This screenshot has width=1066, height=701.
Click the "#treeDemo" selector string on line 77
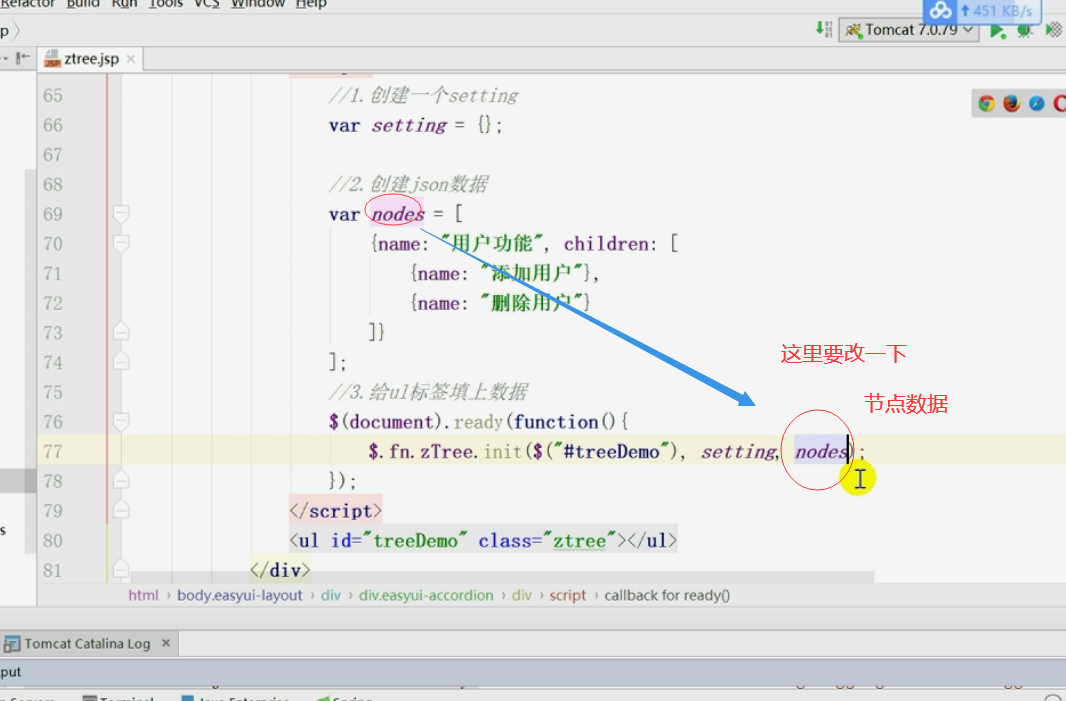click(x=612, y=451)
